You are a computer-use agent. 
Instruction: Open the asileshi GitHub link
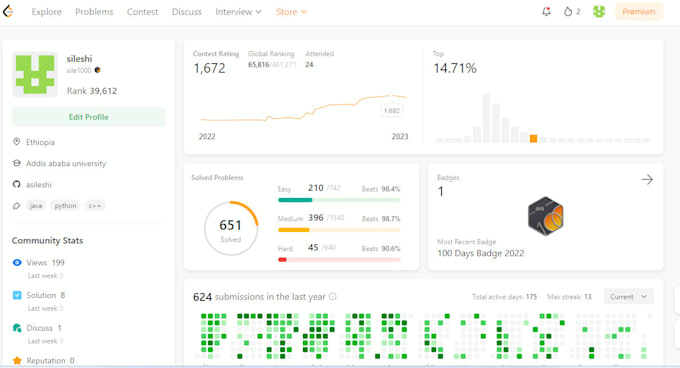(39, 185)
